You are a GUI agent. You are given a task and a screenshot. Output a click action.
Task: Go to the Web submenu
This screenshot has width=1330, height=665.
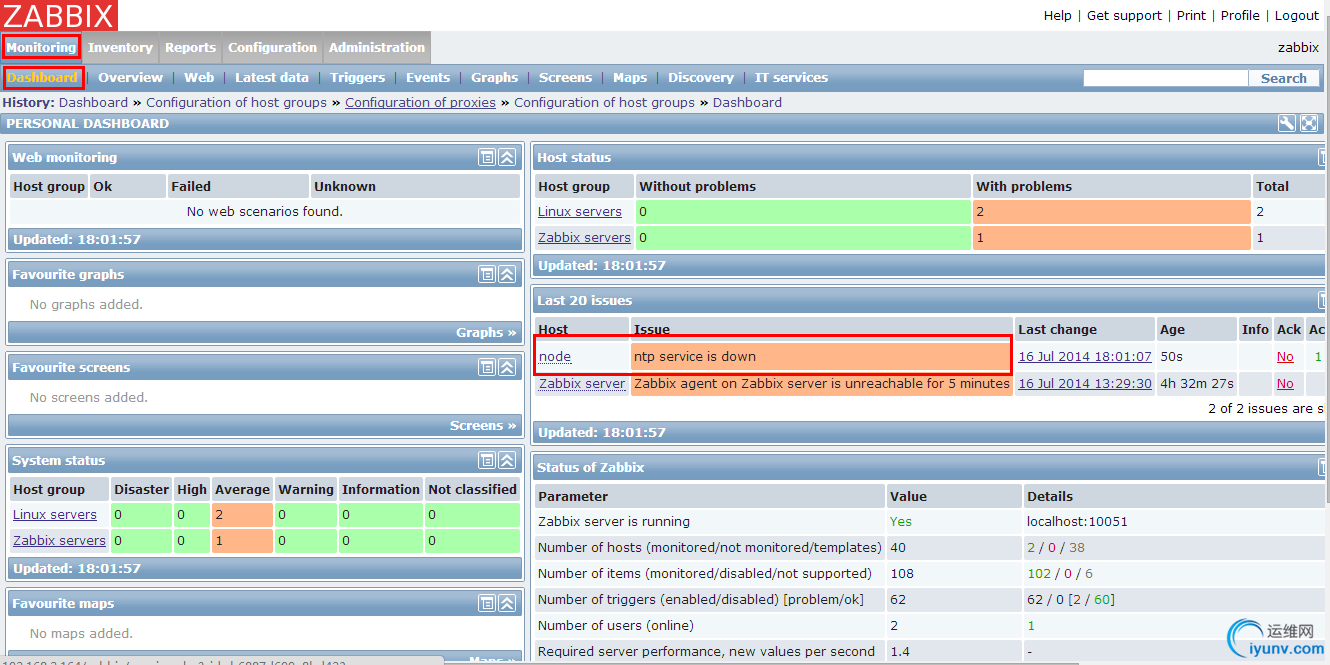(x=199, y=77)
